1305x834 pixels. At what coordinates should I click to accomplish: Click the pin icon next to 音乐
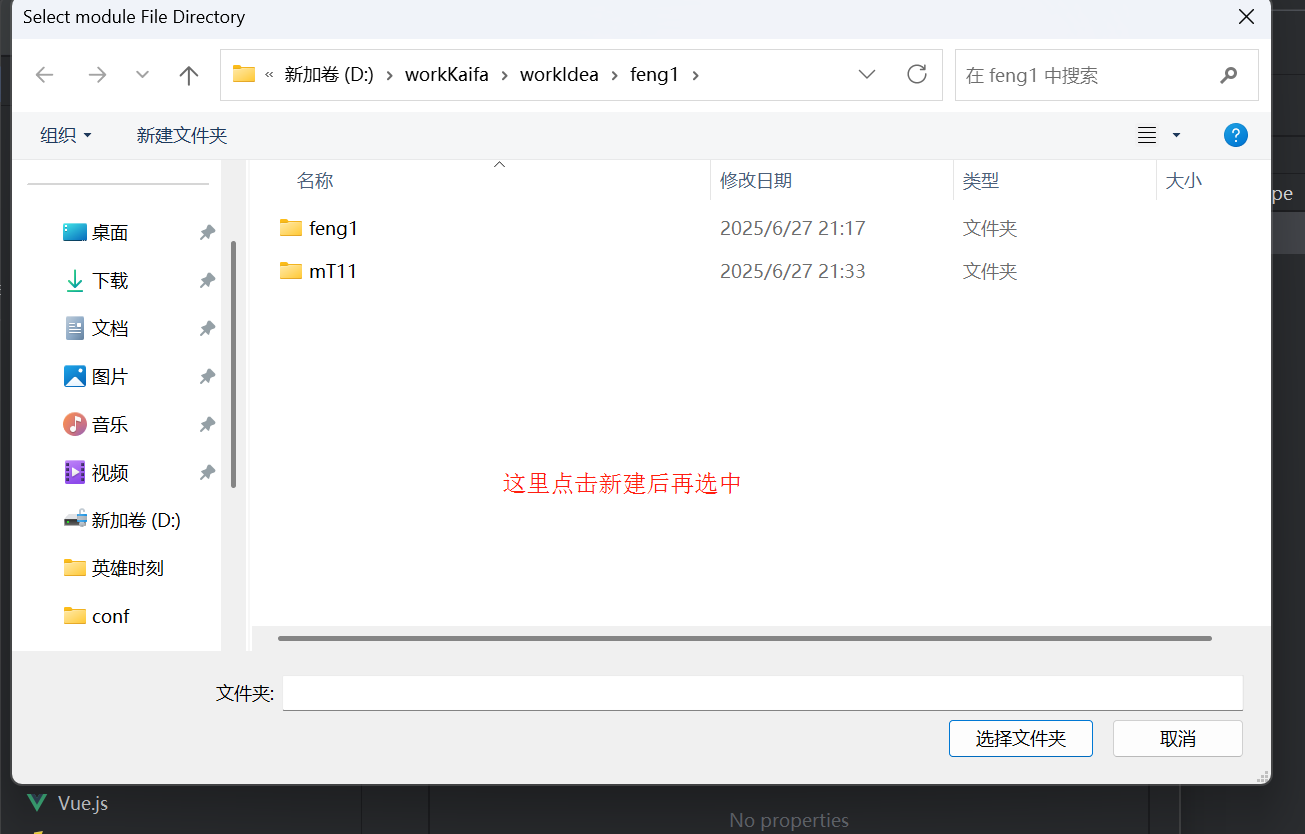click(x=207, y=425)
